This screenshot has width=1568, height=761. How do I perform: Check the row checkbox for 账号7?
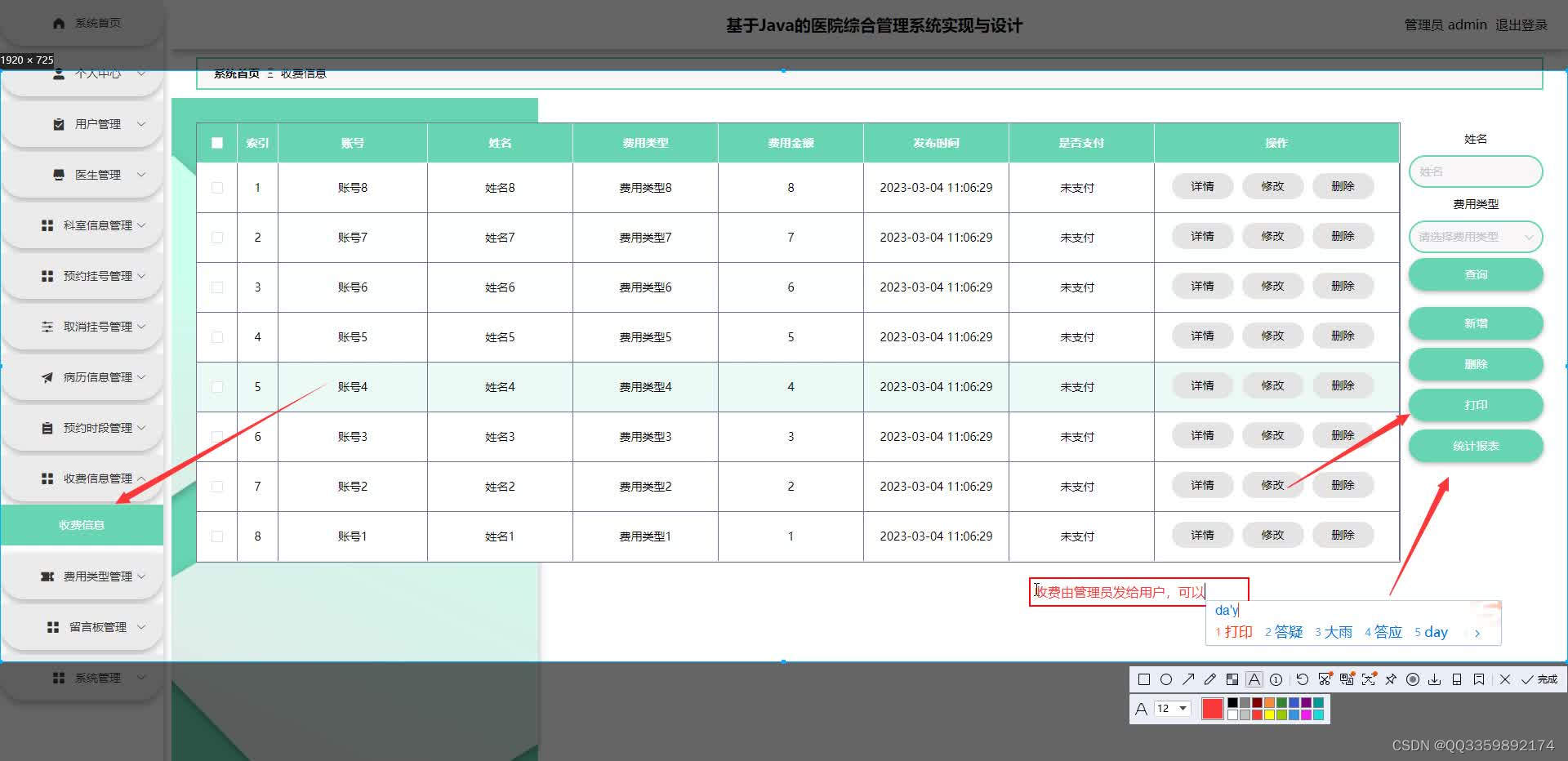click(217, 238)
